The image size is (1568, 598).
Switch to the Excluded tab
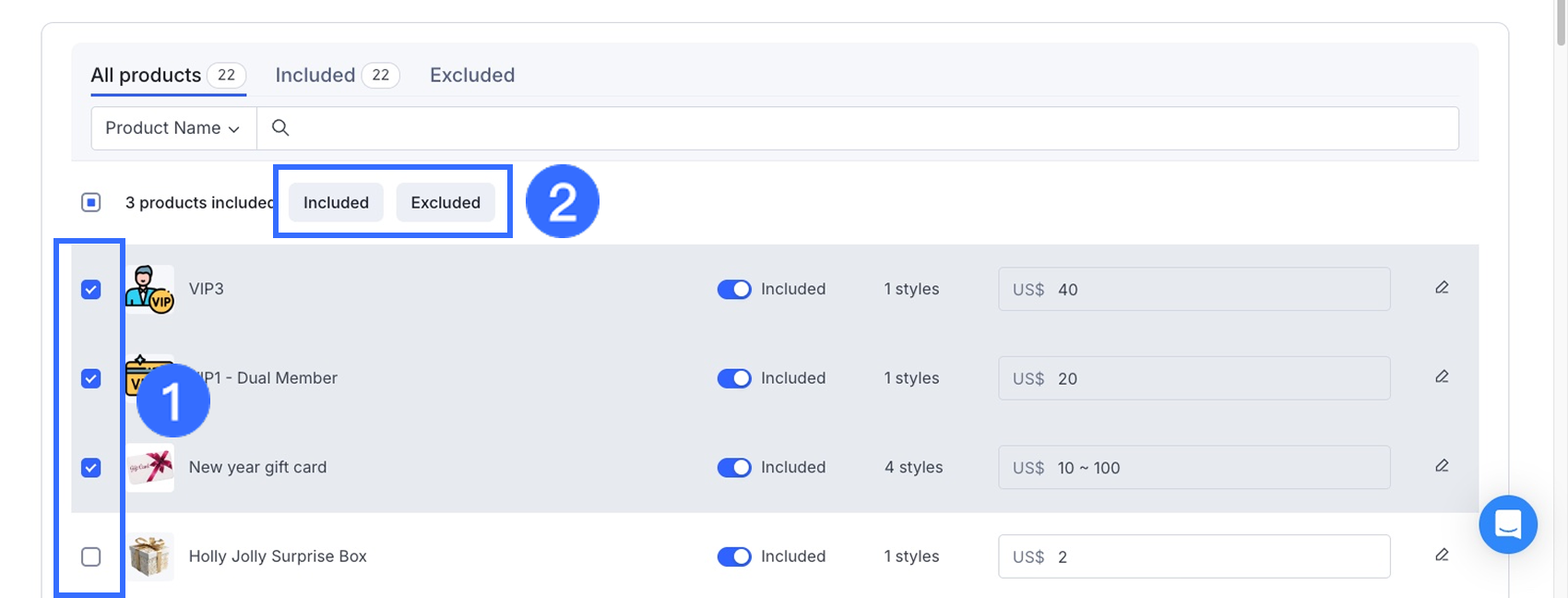(472, 76)
